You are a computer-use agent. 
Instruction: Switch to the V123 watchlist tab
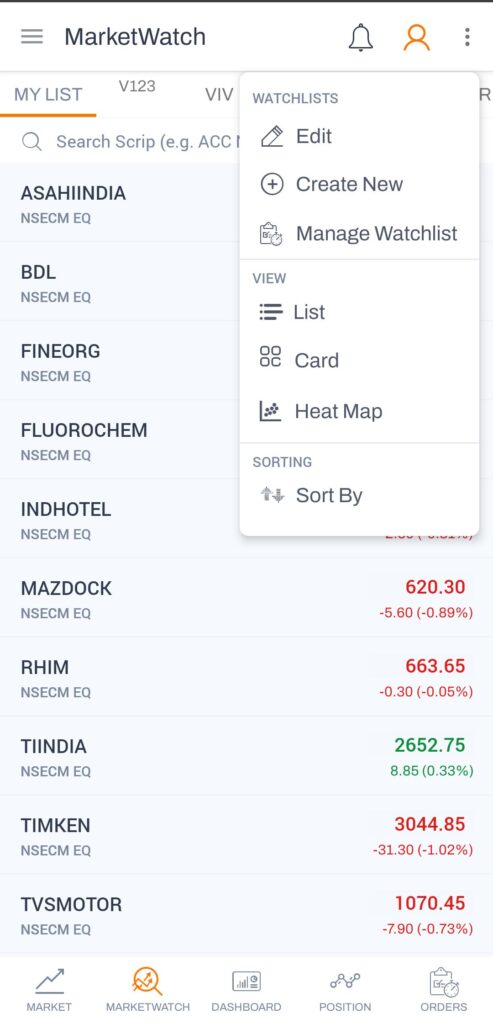[x=137, y=86]
